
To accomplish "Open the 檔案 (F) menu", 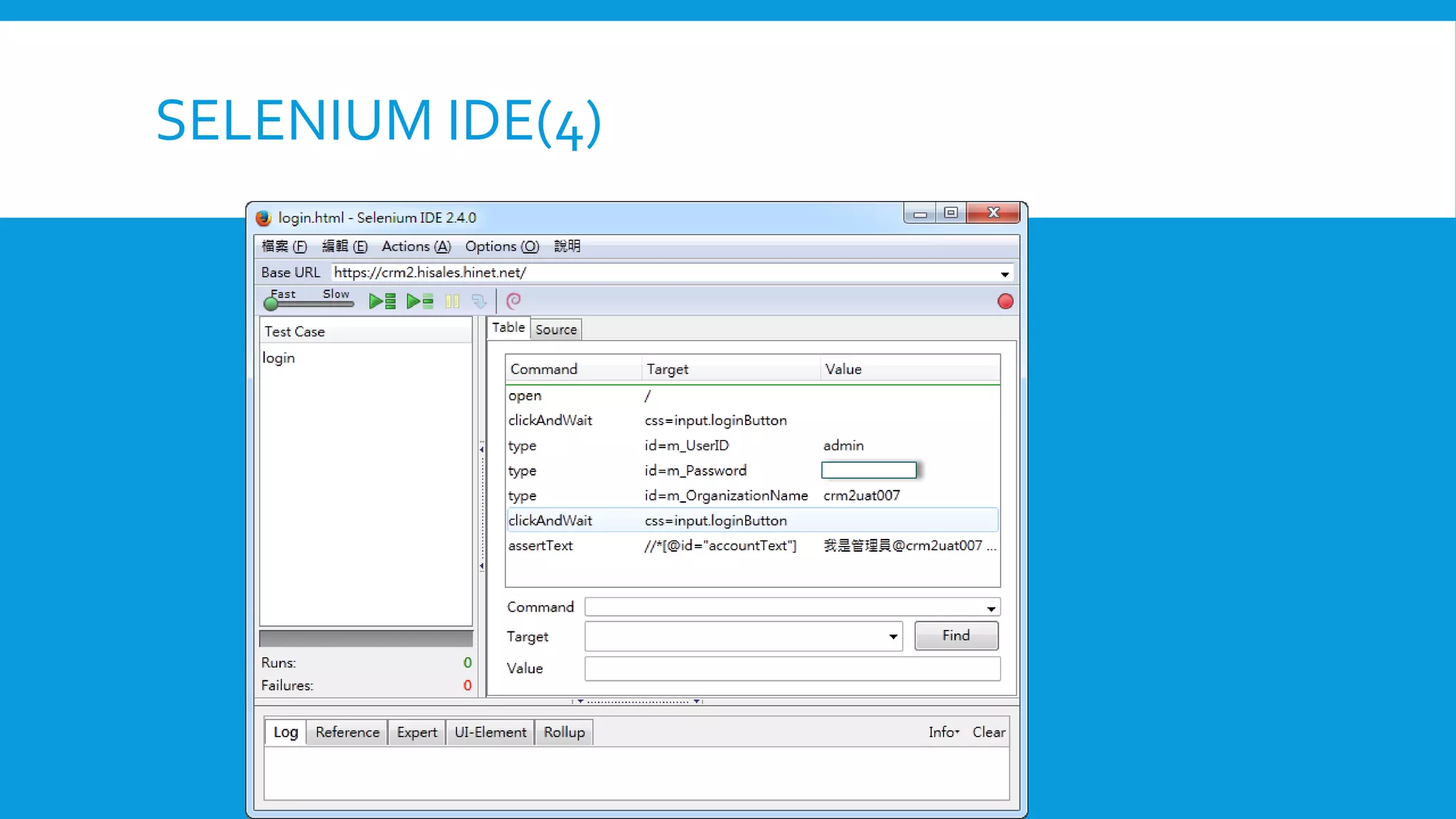I will 284,247.
